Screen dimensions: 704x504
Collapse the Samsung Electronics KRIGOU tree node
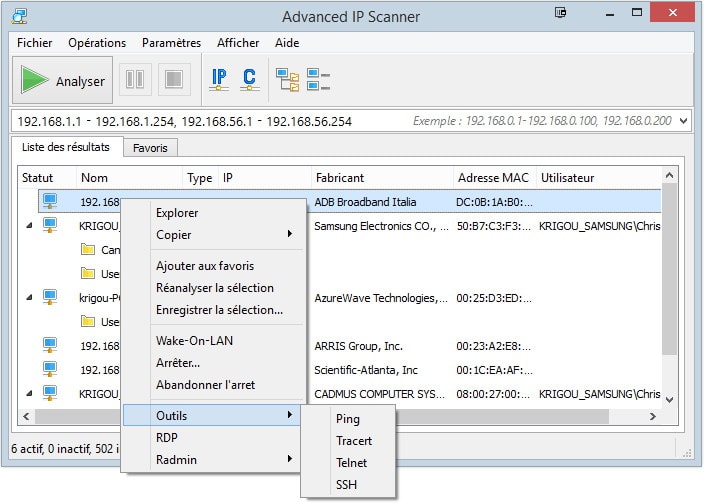click(30, 225)
